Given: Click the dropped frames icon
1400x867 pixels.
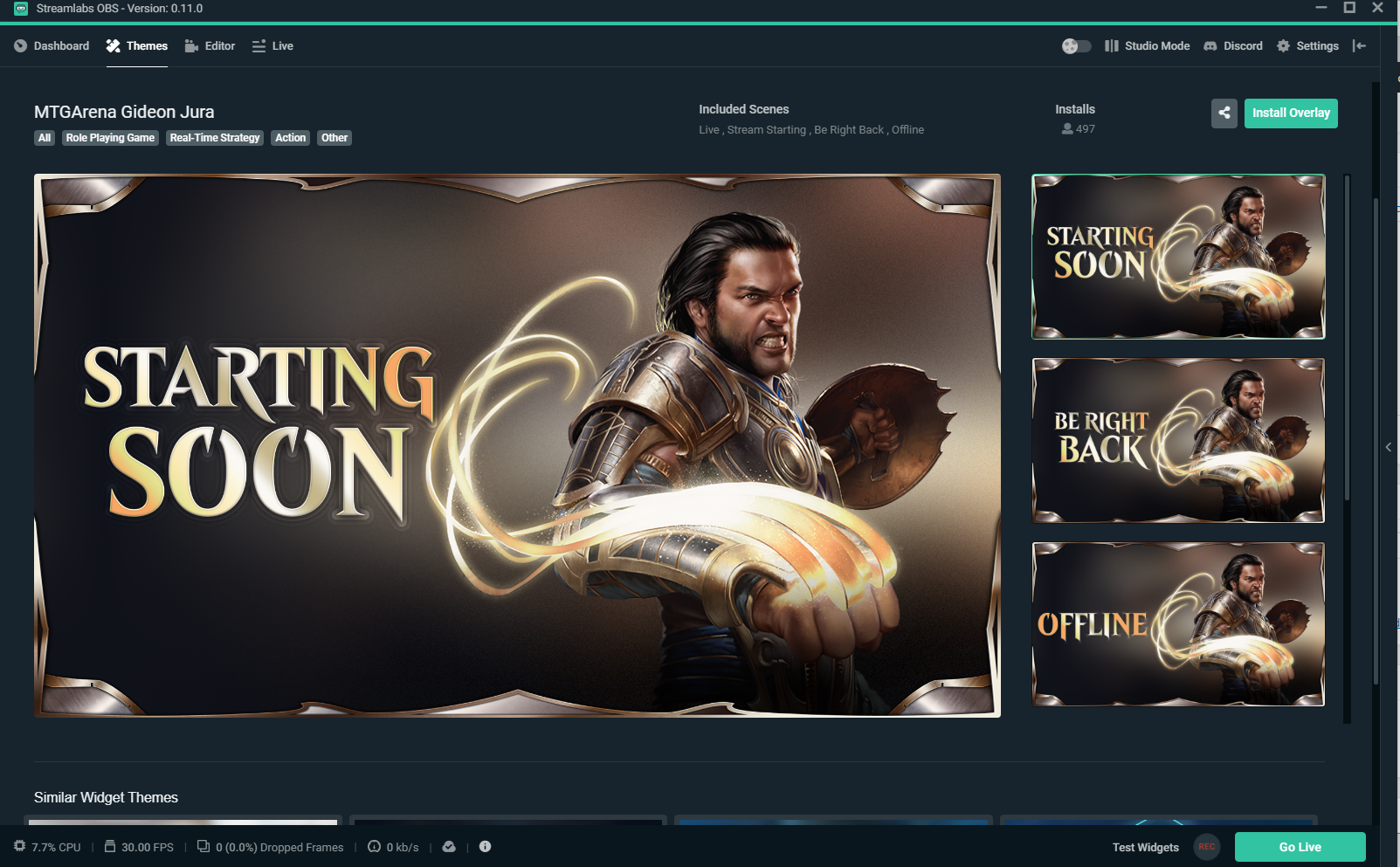Looking at the screenshot, I should (203, 846).
